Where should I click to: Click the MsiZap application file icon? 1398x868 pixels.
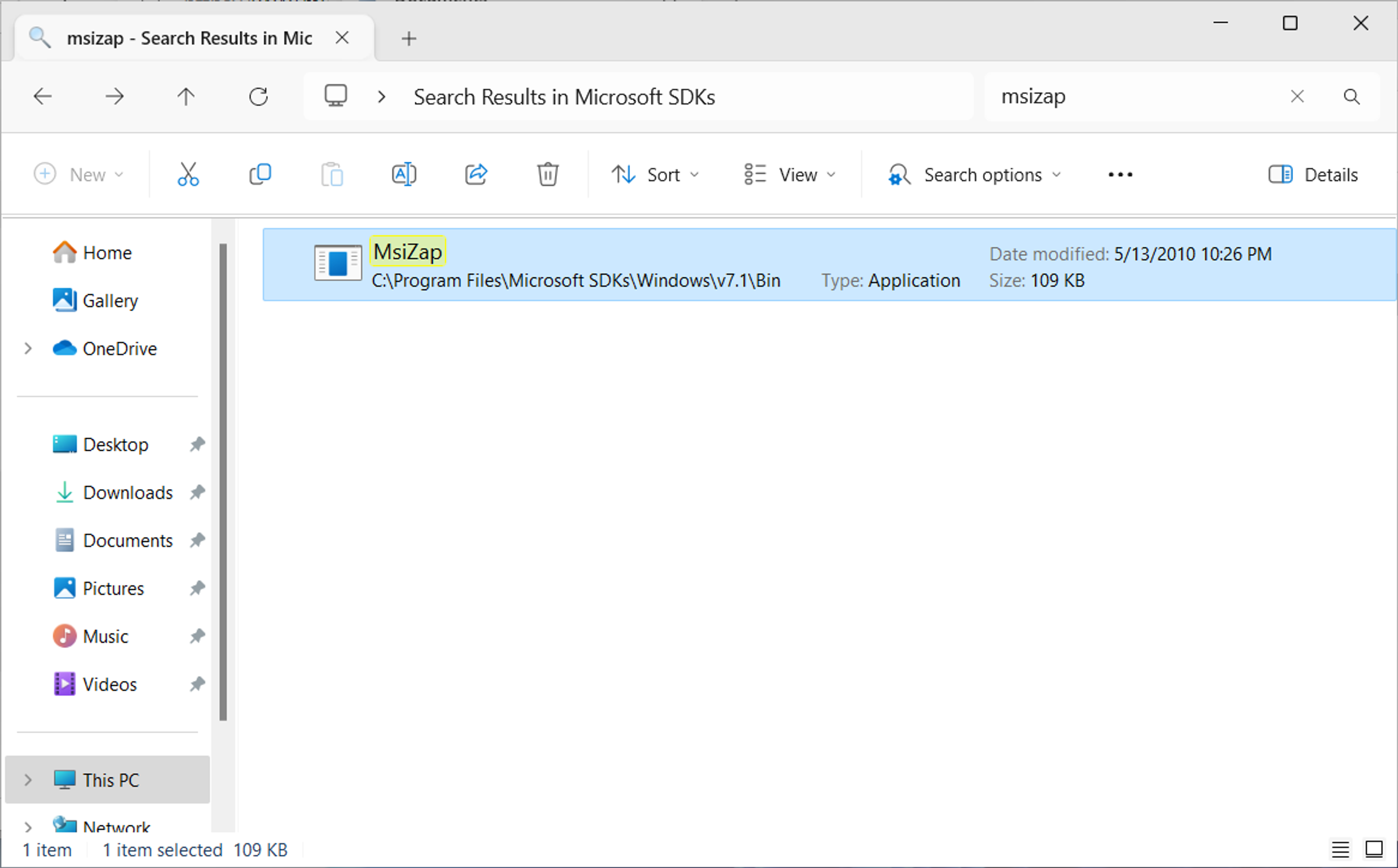point(338,263)
